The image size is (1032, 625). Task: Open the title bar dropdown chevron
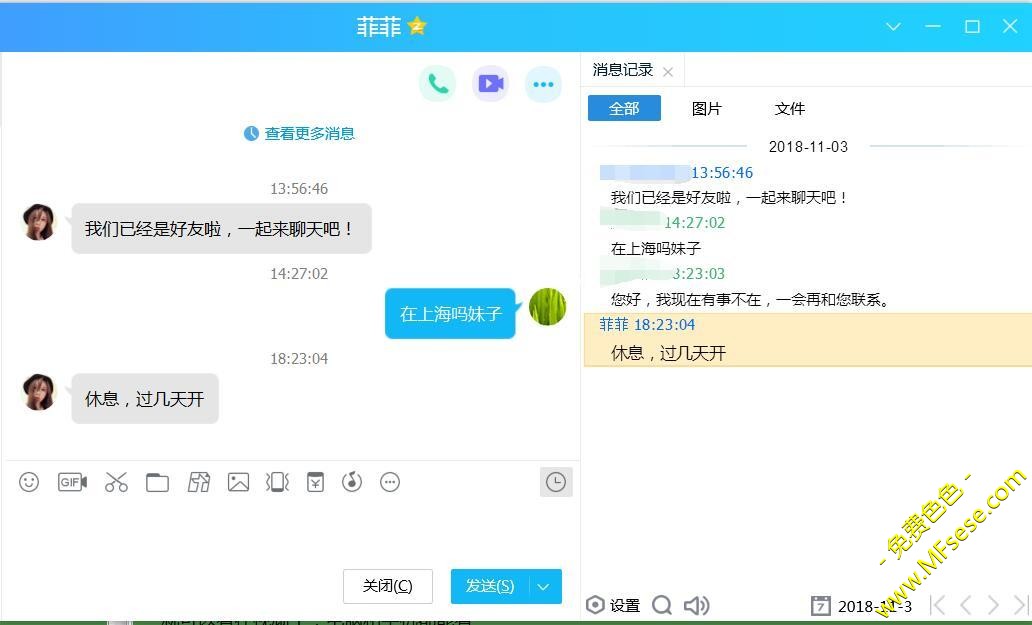893,26
